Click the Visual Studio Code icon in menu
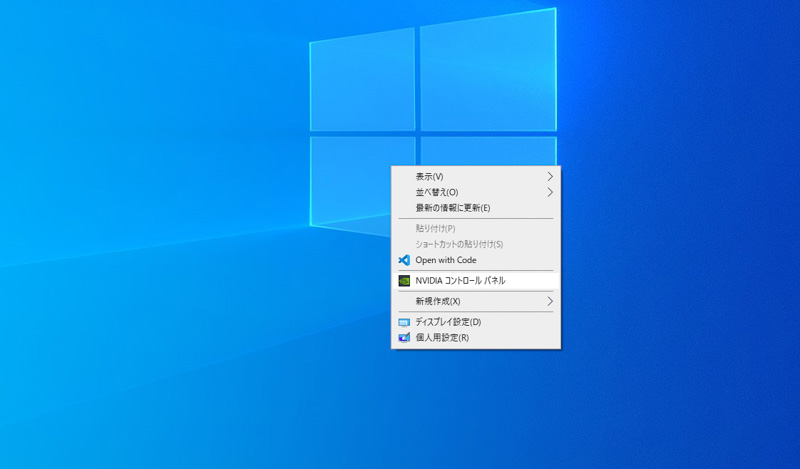800x469 pixels. click(404, 260)
